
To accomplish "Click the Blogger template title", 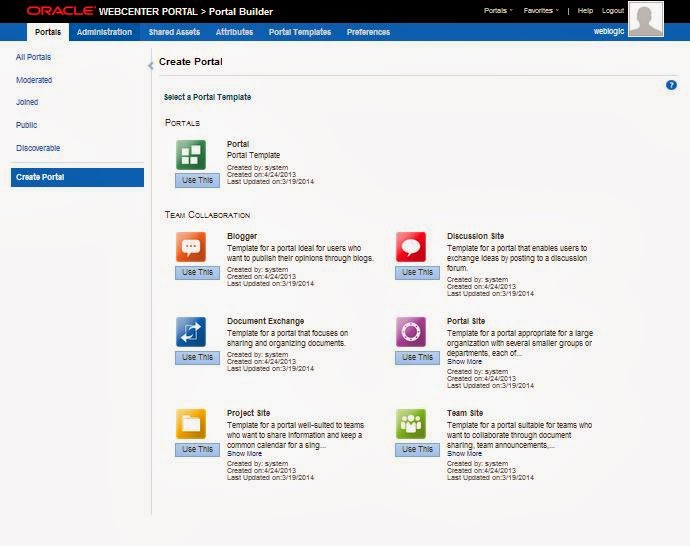I will coord(242,236).
